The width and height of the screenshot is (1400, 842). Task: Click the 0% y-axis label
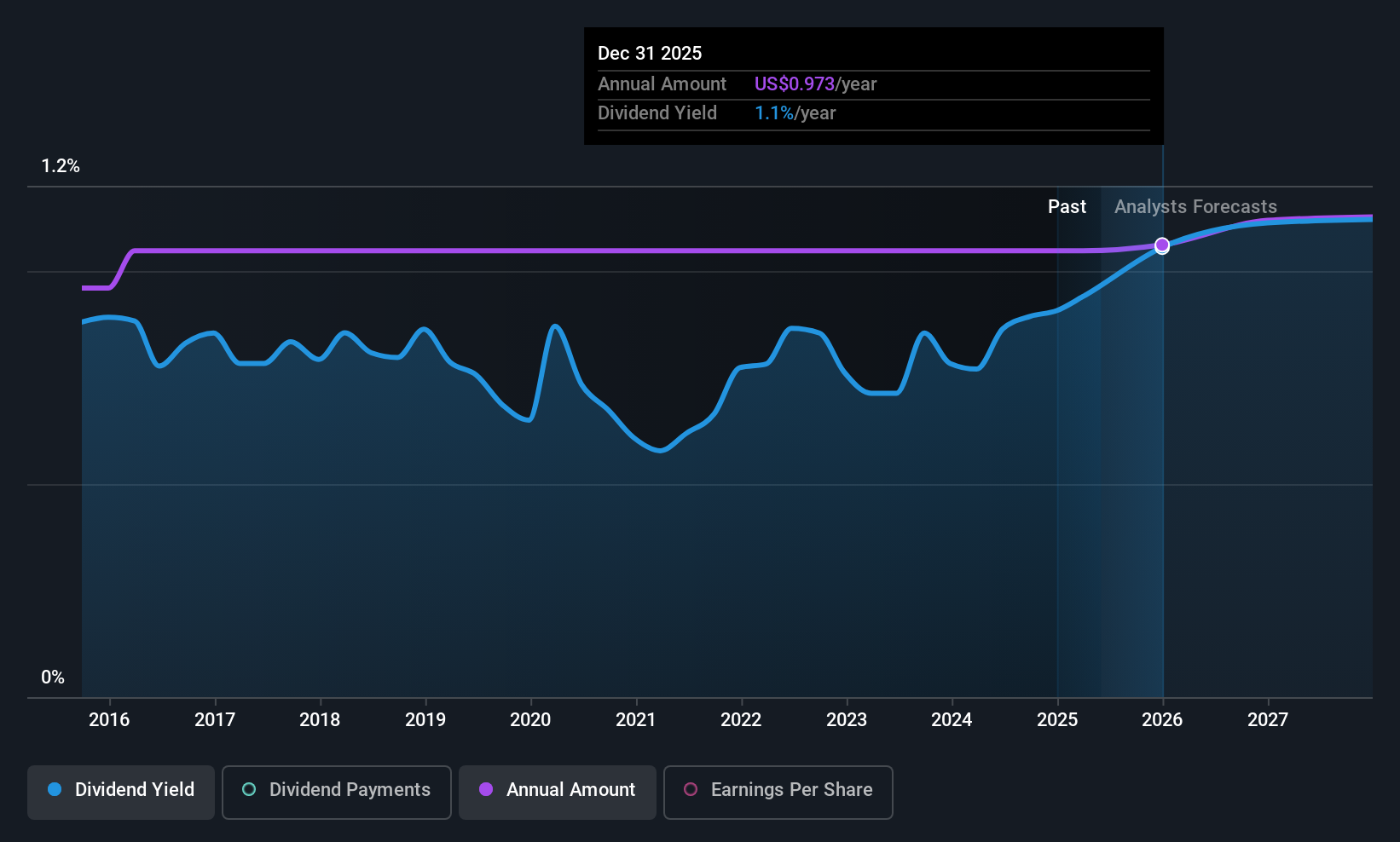(x=53, y=678)
